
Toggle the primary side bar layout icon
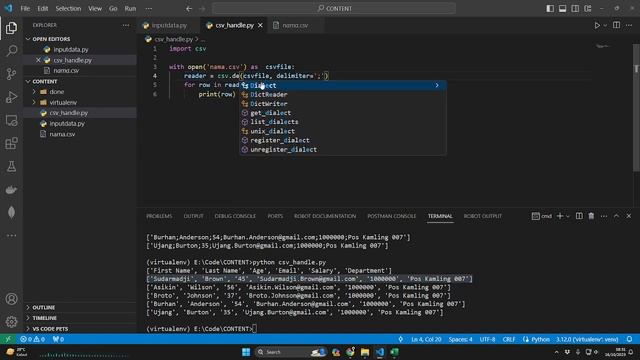[550, 9]
